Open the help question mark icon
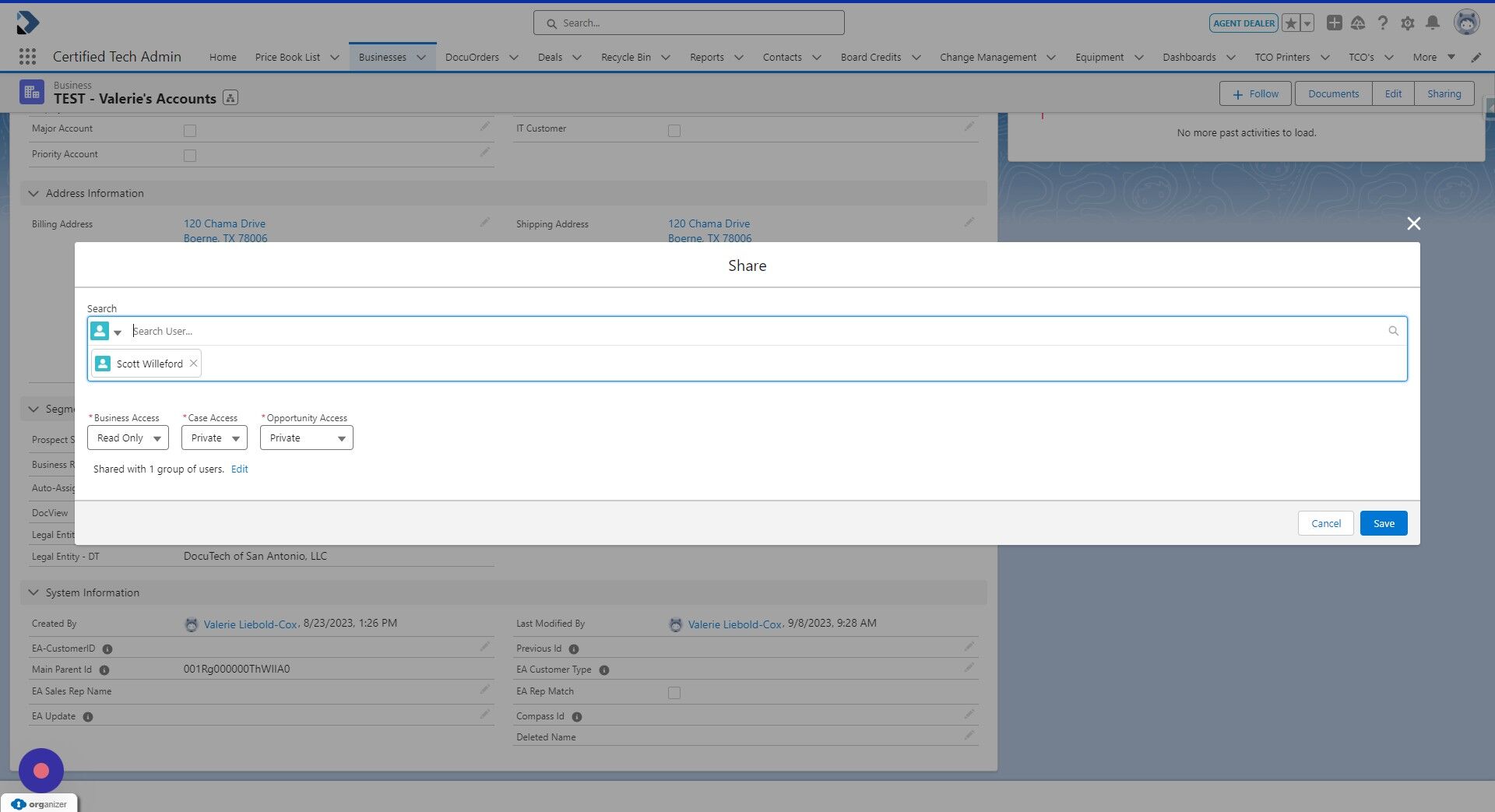Image resolution: width=1495 pixels, height=812 pixels. pos(1383,23)
